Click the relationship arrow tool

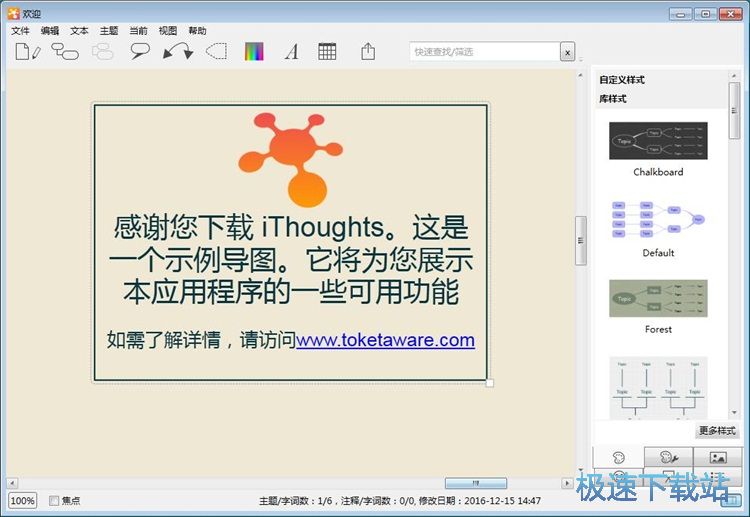[x=178, y=51]
